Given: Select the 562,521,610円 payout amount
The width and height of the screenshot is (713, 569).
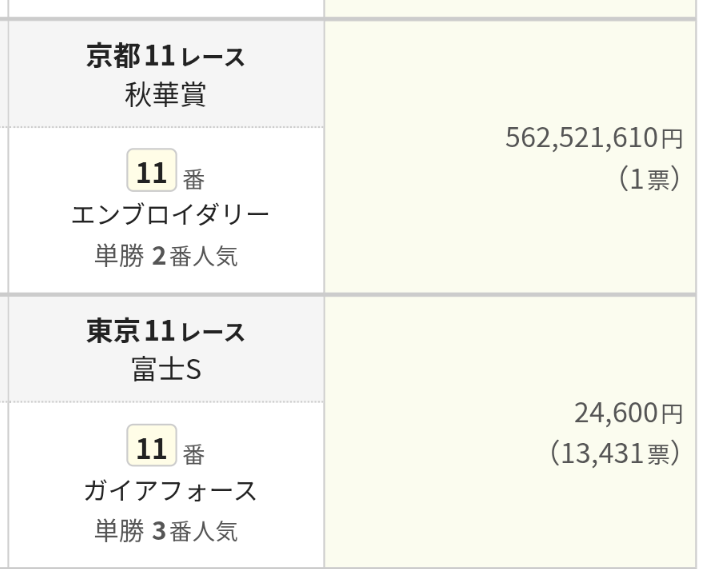Looking at the screenshot, I should 597,139.
